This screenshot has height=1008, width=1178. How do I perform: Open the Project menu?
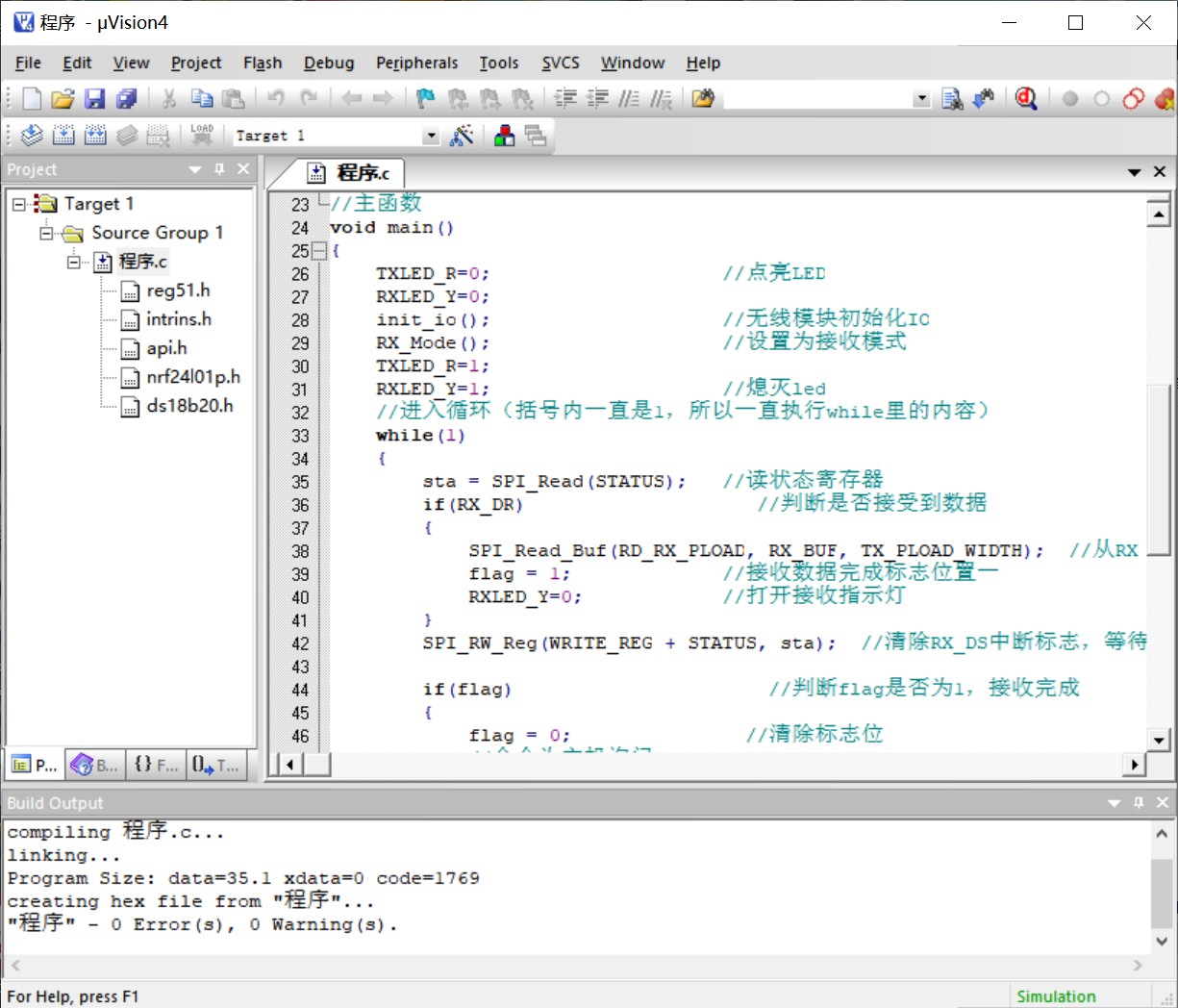click(x=196, y=63)
